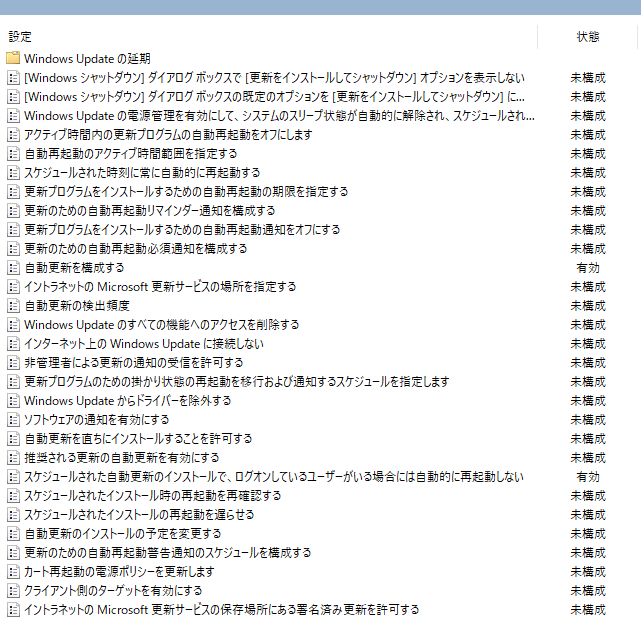Select スケジュールされたインストール時の再起動を再確認する text
This screenshot has width=641, height=622.
pos(152,496)
